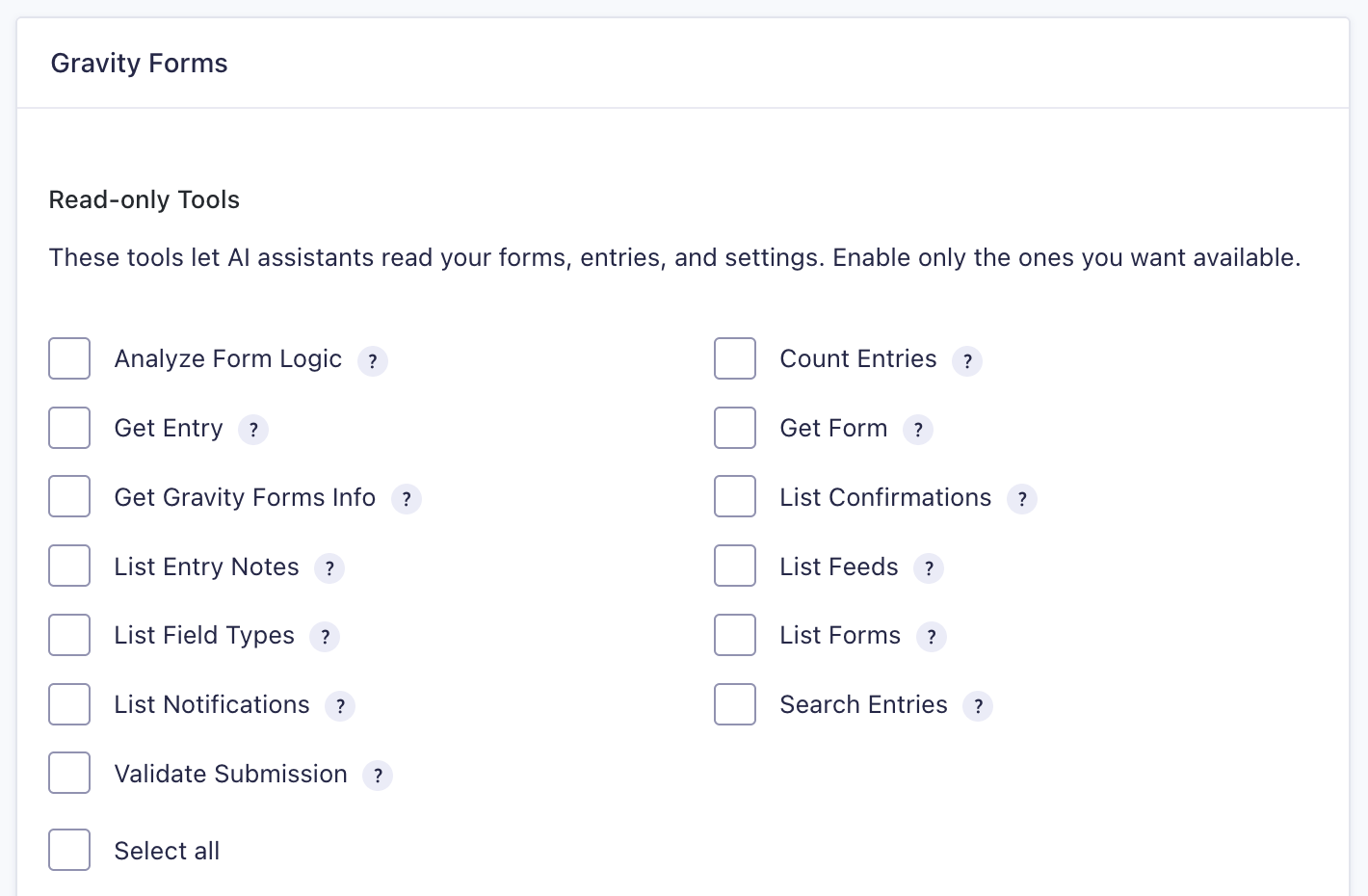The width and height of the screenshot is (1368, 896).
Task: Click the List Confirmations label text
Action: click(x=885, y=497)
